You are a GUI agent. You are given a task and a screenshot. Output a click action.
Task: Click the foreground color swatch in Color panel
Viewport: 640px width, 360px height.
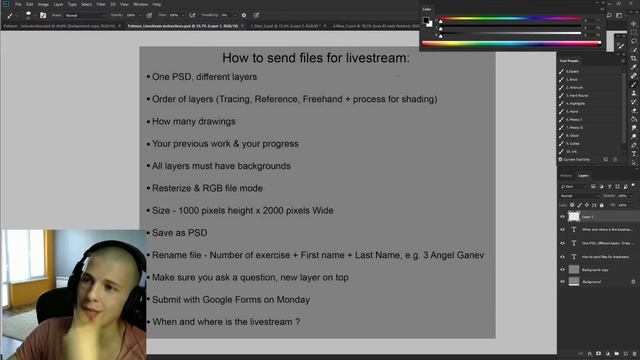[426, 20]
